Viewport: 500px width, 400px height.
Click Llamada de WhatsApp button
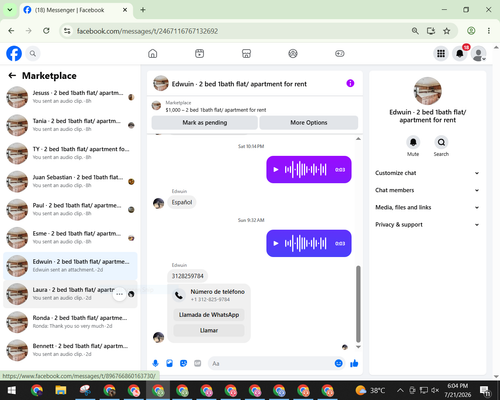coord(209,315)
